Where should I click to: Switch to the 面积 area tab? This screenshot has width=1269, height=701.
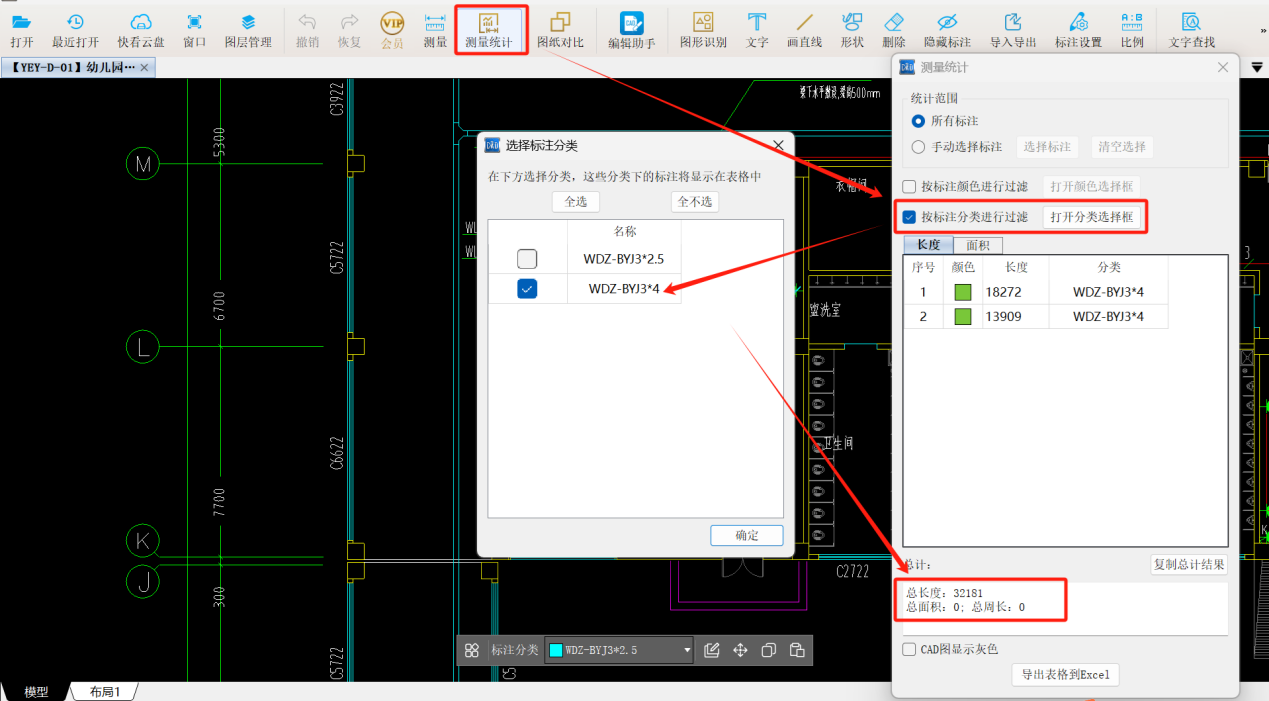(x=977, y=245)
